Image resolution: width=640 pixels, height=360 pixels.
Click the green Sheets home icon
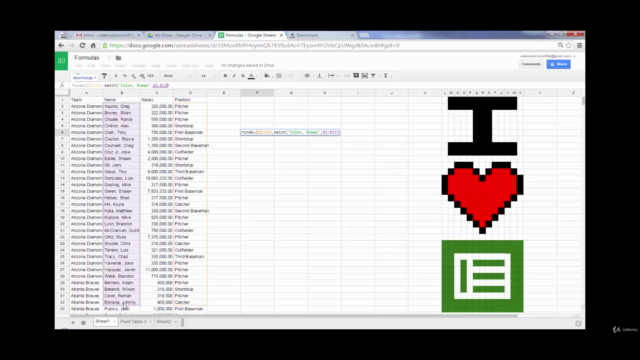61,61
